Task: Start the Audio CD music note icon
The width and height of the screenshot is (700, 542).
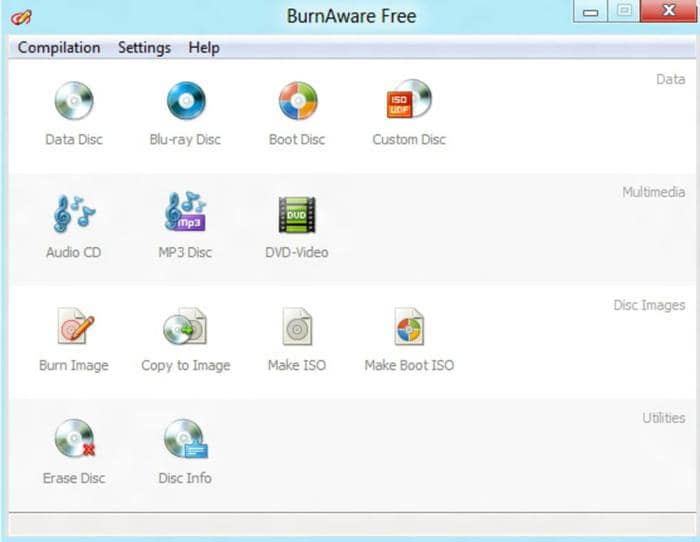Action: tap(74, 213)
